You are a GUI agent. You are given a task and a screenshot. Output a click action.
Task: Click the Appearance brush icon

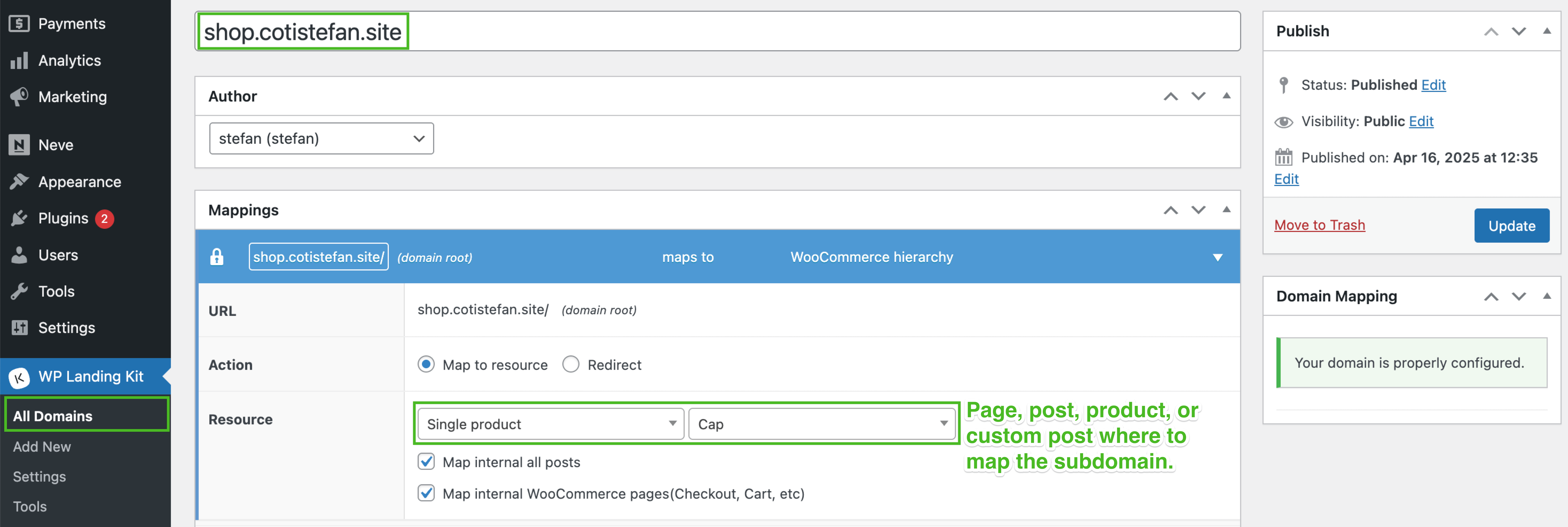(x=19, y=181)
